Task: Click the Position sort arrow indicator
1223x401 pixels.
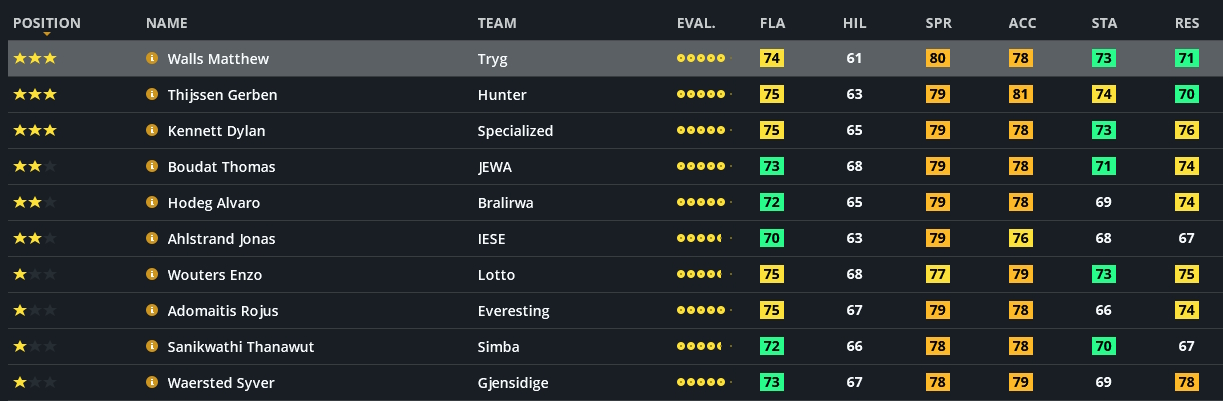Action: 47,35
